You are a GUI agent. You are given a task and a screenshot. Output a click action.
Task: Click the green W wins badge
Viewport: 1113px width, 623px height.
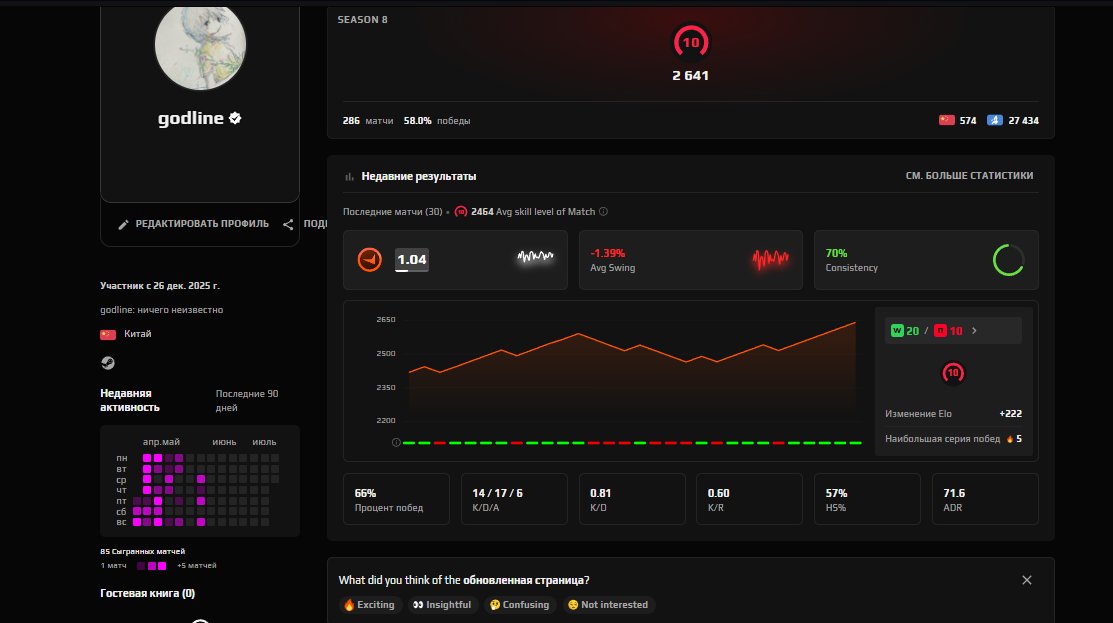(897, 331)
